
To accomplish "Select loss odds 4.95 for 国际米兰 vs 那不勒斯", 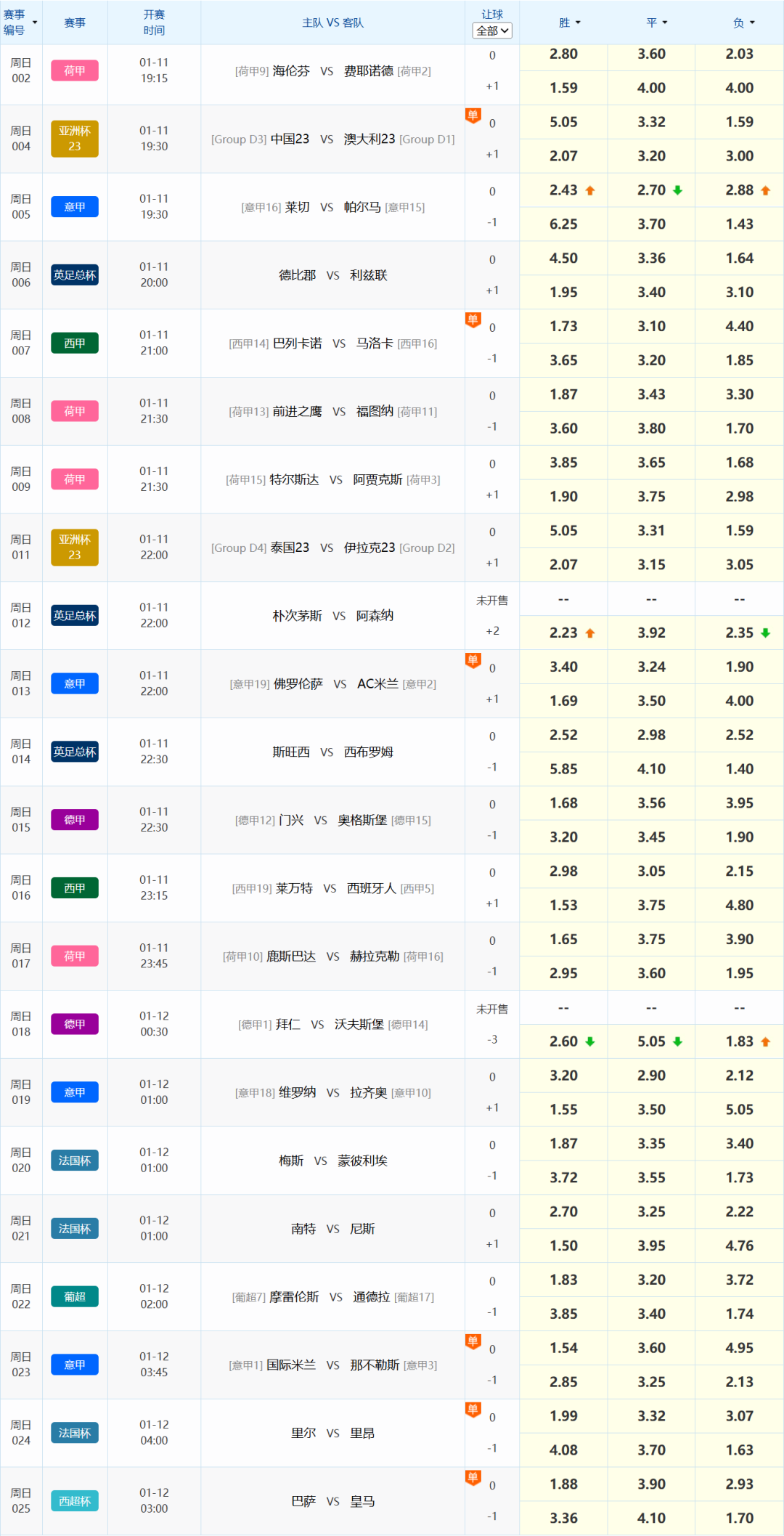I will coord(739,1348).
